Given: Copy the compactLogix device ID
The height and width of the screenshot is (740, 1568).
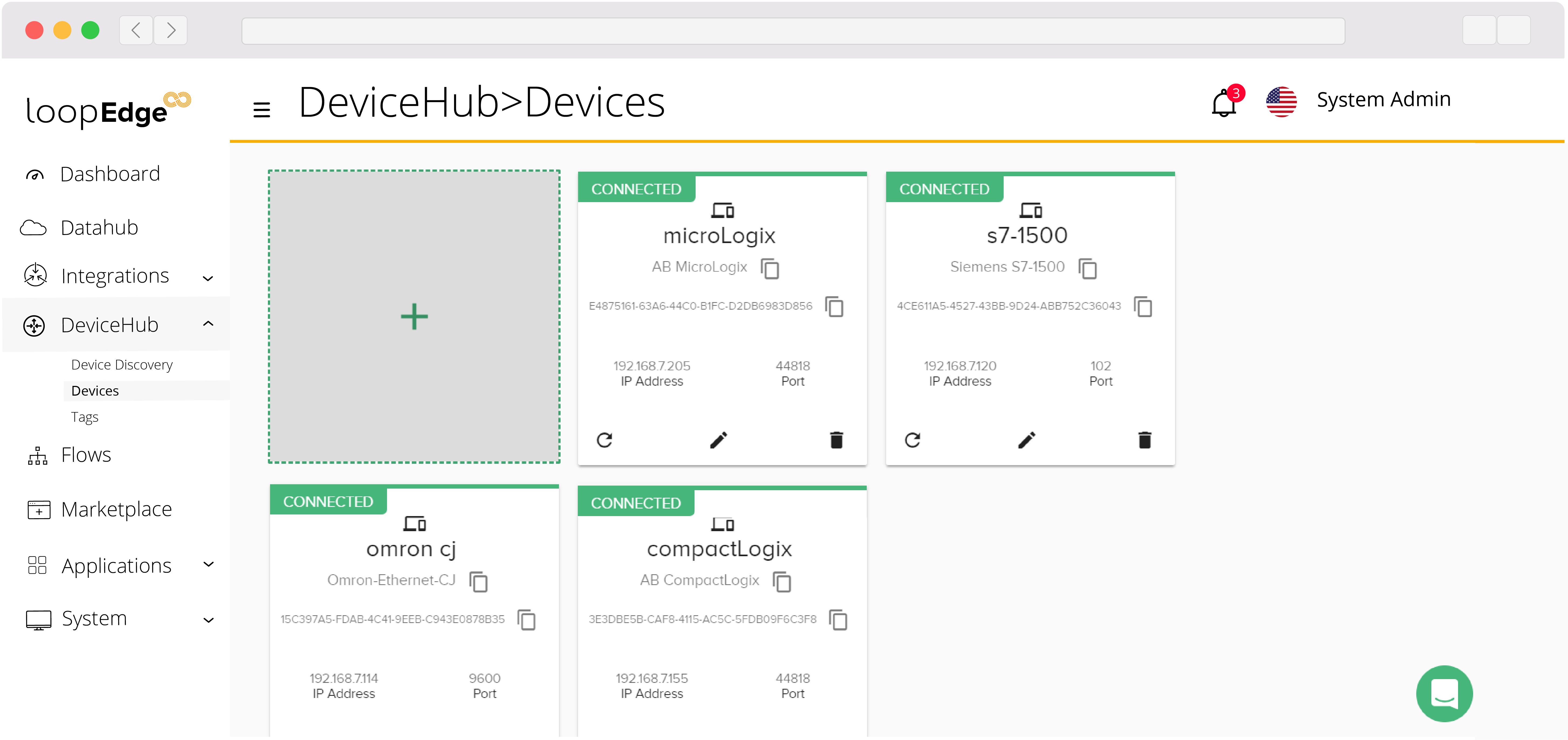Looking at the screenshot, I should pos(838,620).
